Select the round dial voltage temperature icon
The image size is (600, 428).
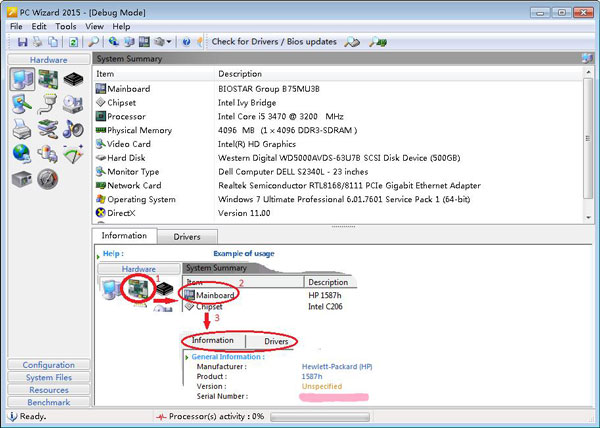[47, 179]
